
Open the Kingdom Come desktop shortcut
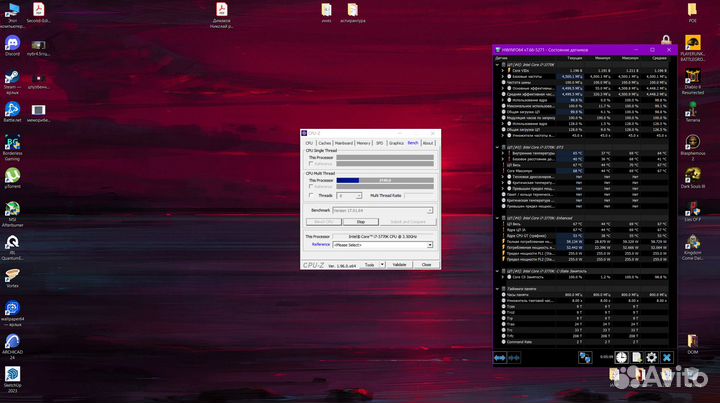692,248
